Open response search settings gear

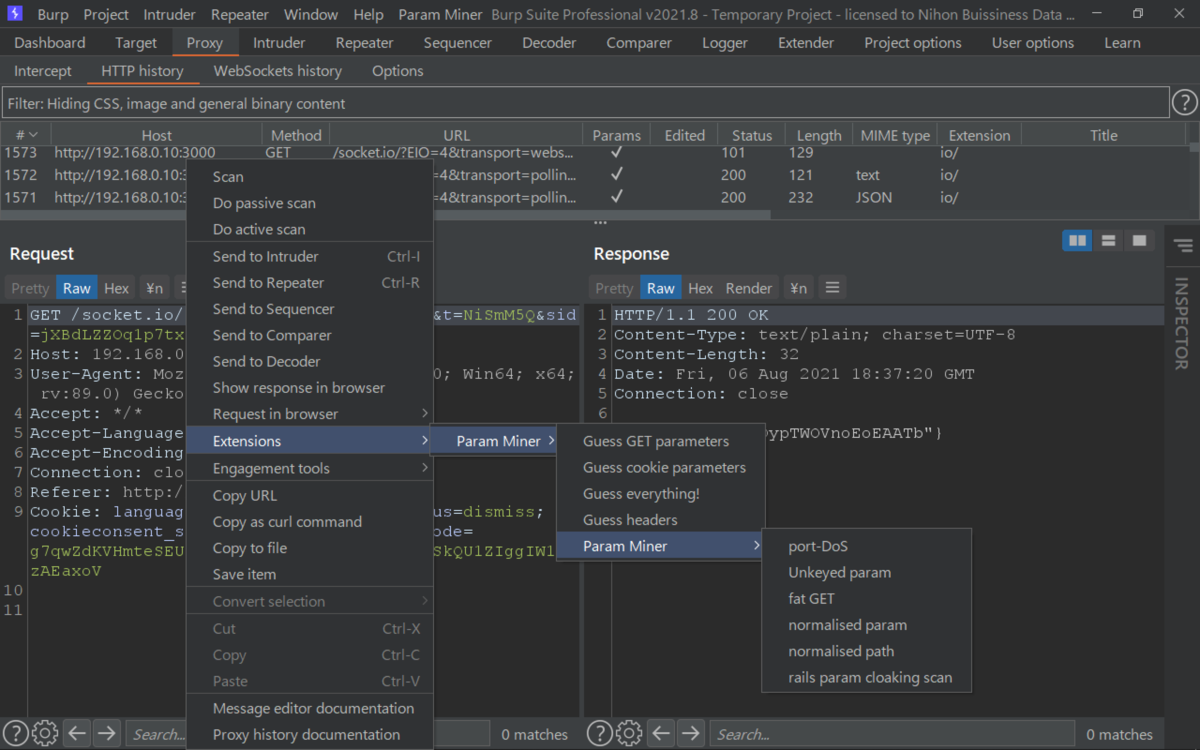pos(629,733)
